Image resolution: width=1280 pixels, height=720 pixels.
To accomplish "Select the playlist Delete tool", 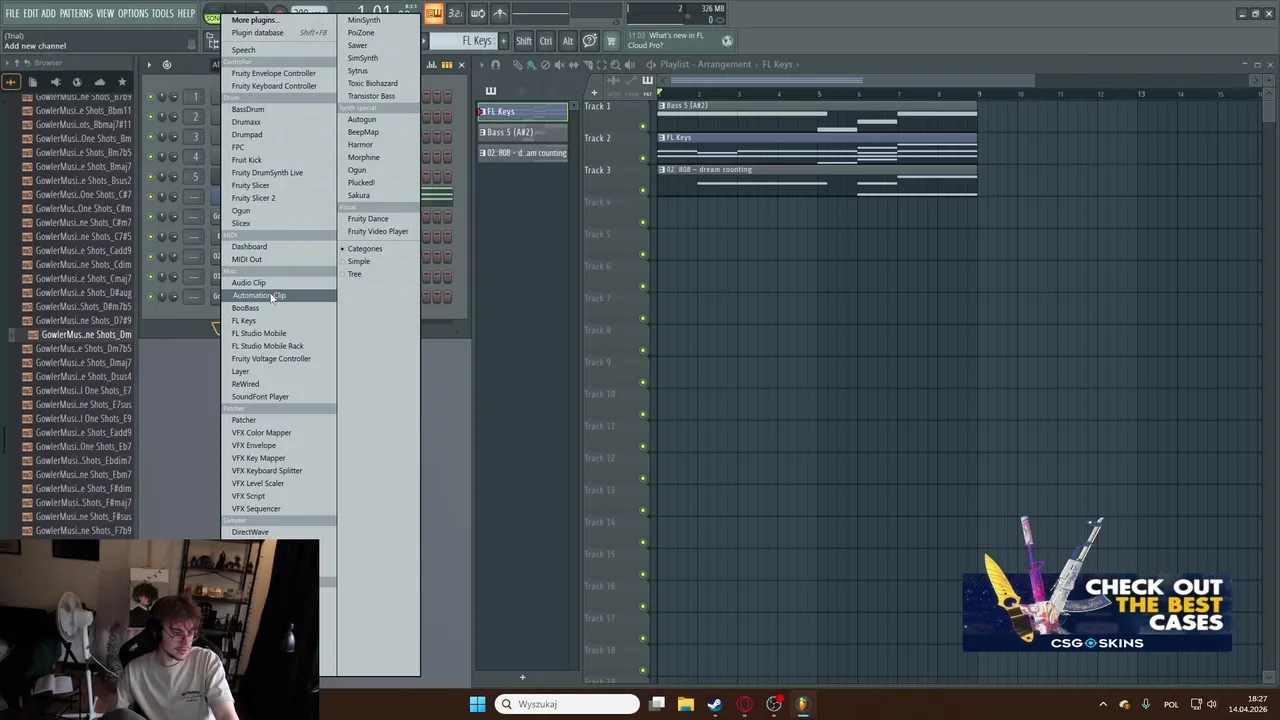I will tap(545, 65).
